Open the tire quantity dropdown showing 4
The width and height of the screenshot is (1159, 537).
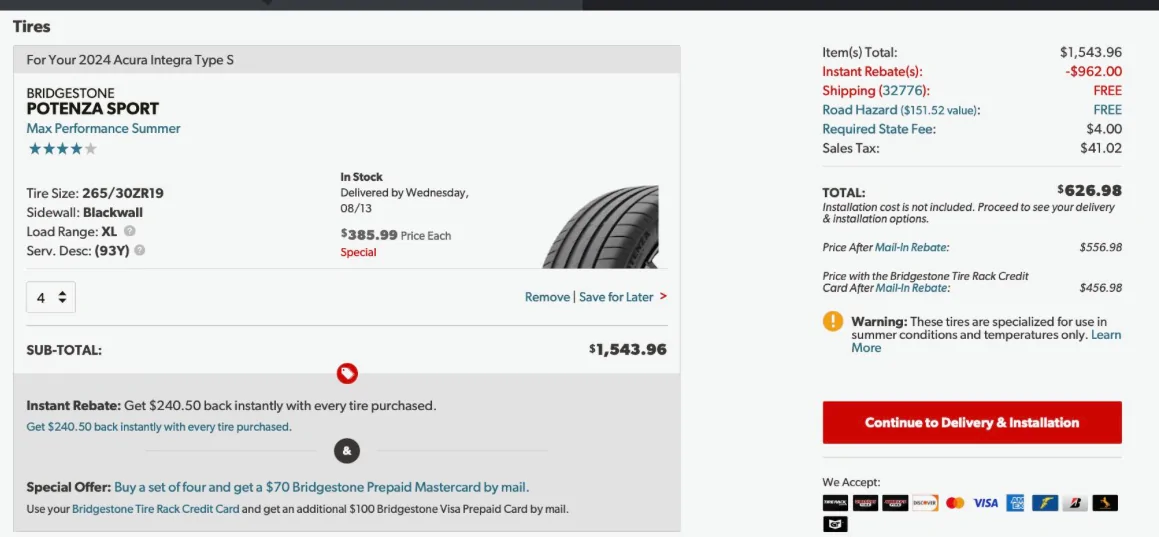[x=51, y=297]
